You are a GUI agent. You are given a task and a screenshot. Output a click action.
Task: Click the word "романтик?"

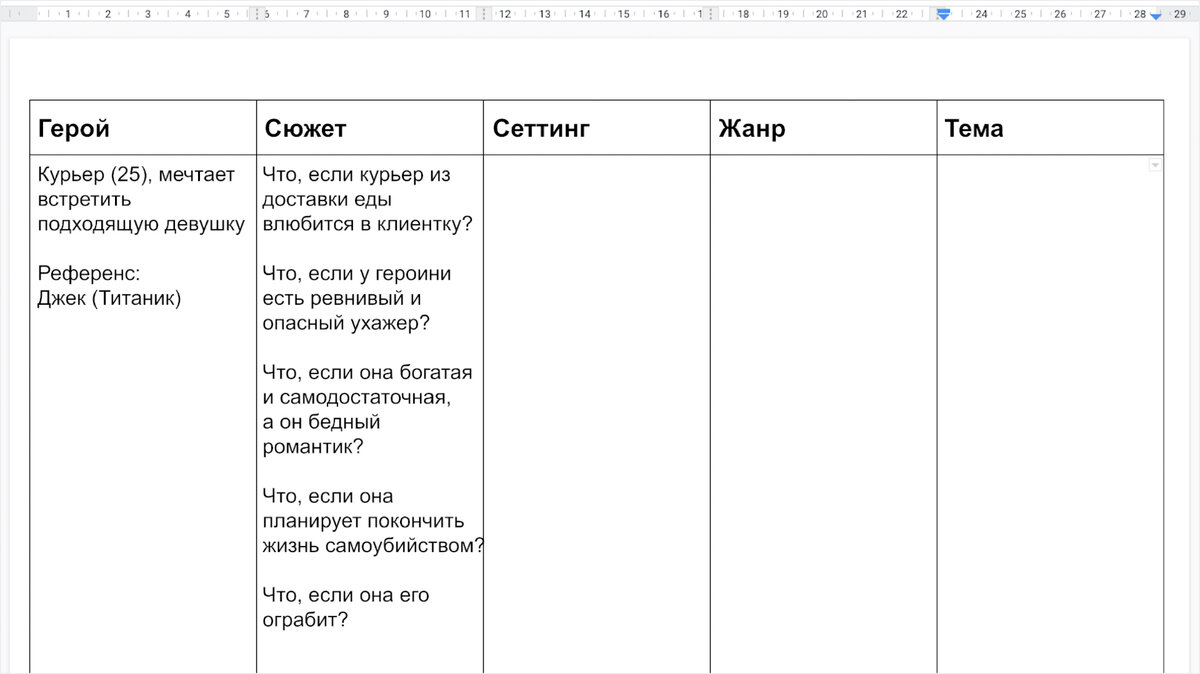pyautogui.click(x=313, y=446)
